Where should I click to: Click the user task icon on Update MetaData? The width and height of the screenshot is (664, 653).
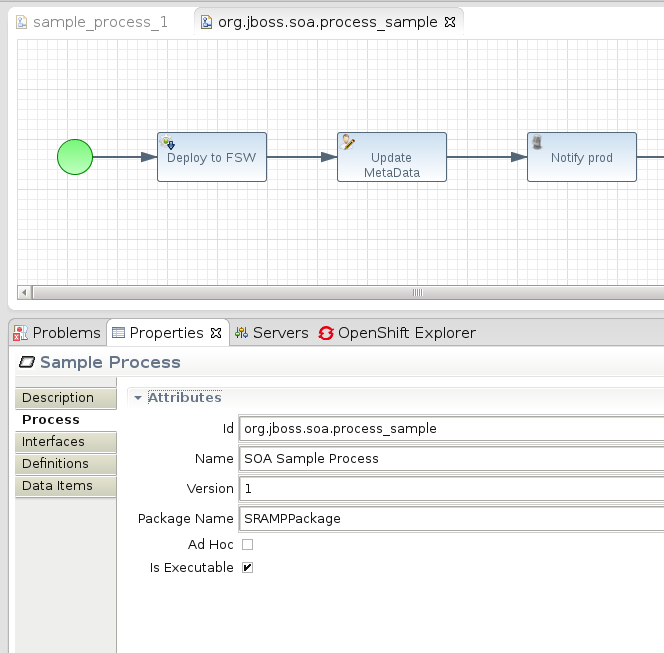coord(348,142)
